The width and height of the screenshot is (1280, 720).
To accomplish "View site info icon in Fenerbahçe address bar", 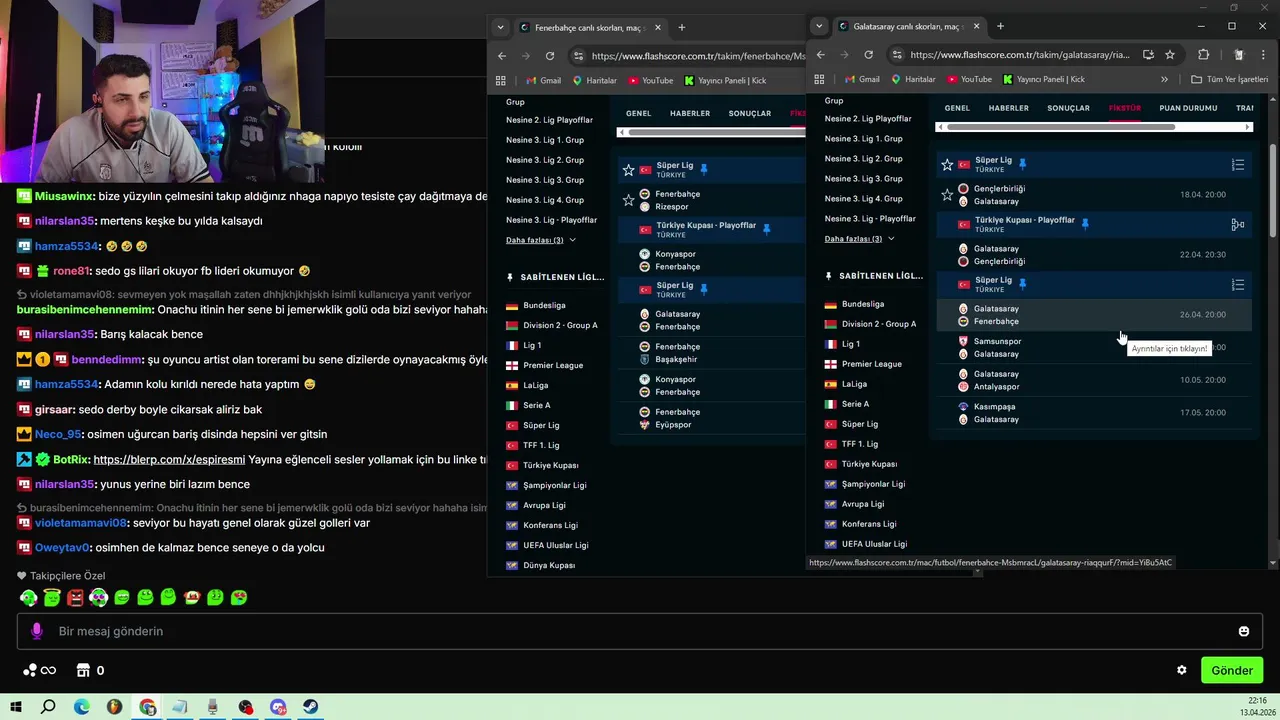I will [x=578, y=56].
